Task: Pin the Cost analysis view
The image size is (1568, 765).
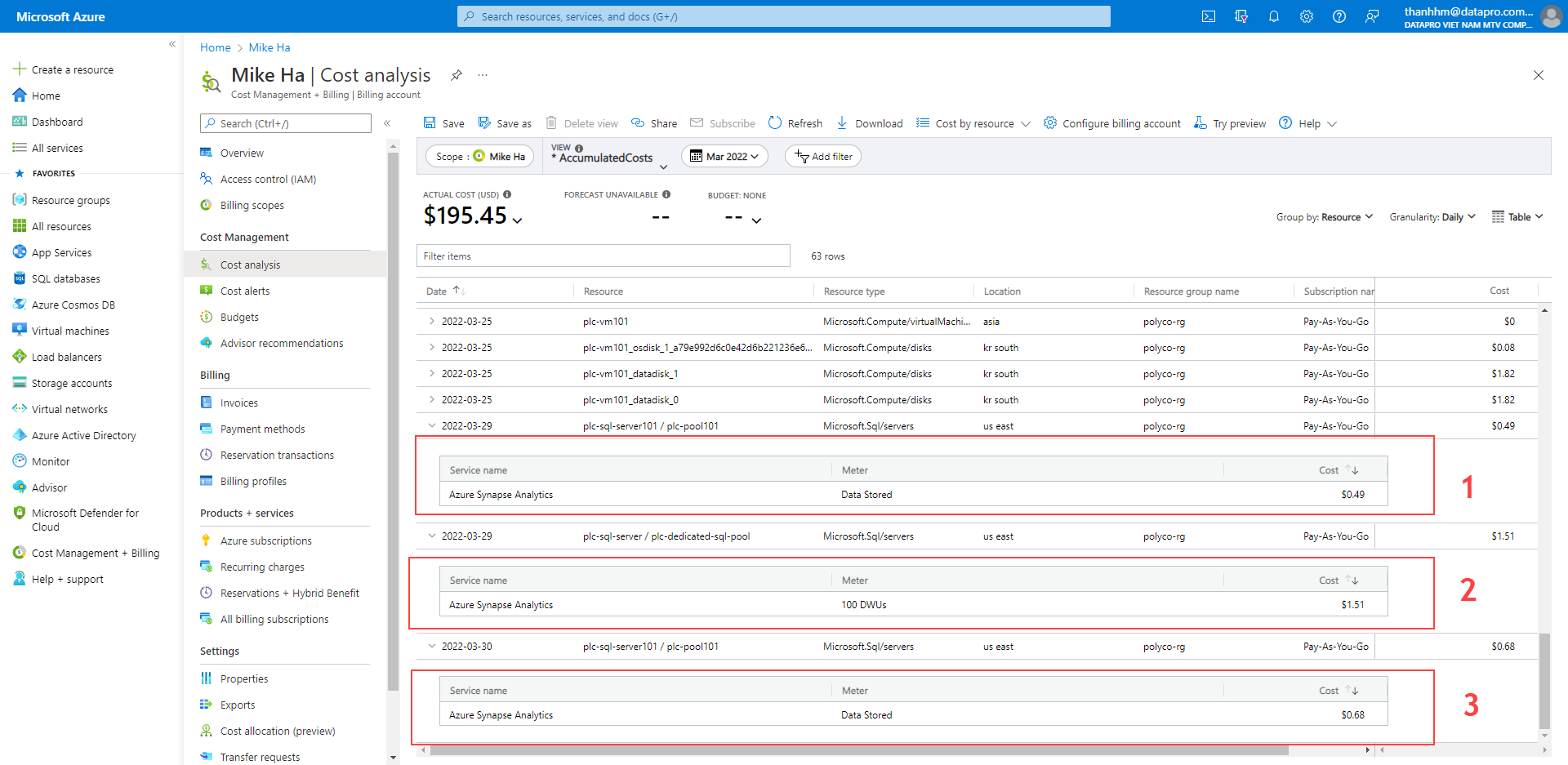Action: [x=456, y=75]
